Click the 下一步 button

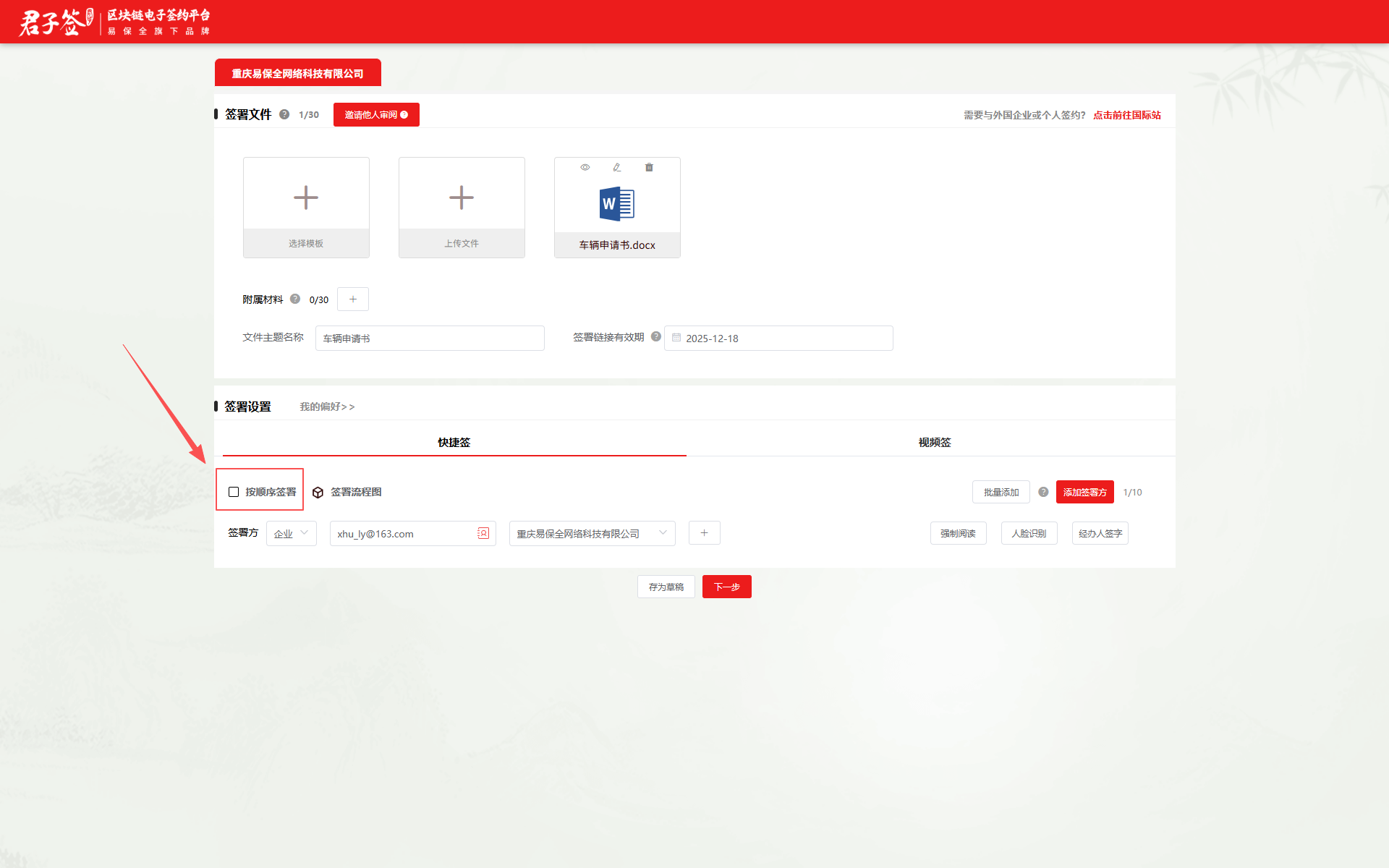726,587
